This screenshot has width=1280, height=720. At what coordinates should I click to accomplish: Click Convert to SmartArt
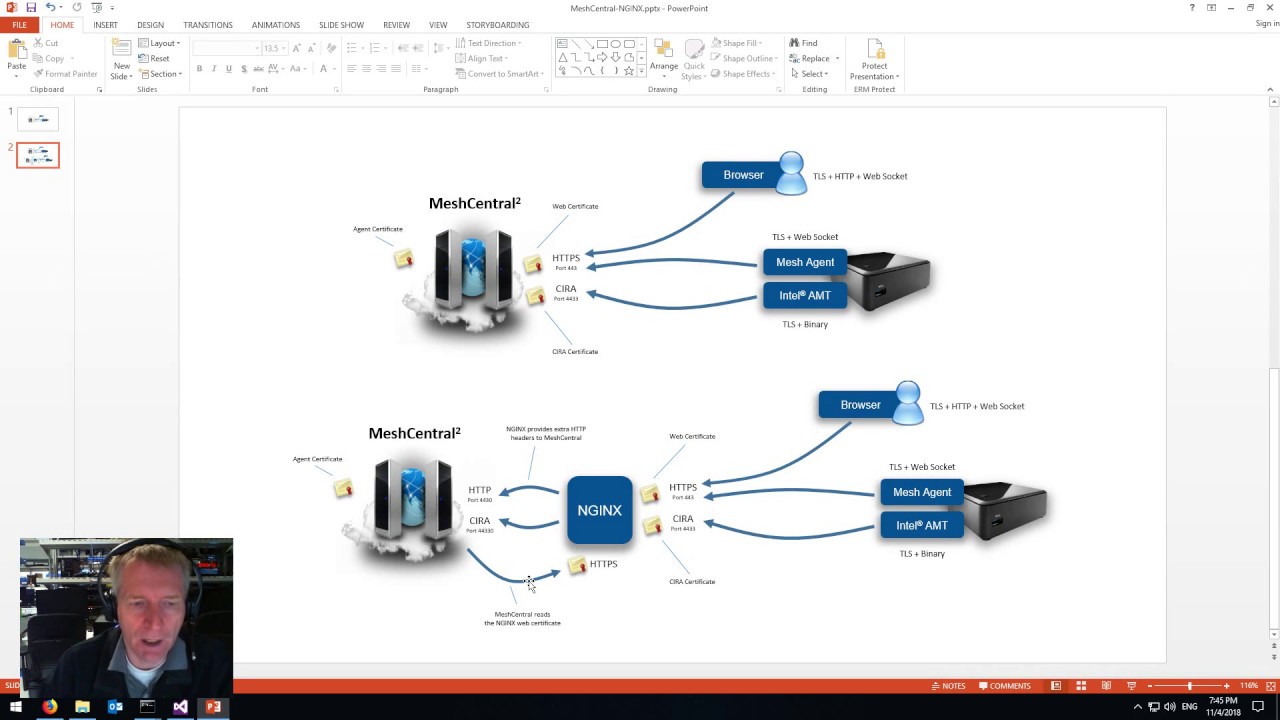coord(498,74)
